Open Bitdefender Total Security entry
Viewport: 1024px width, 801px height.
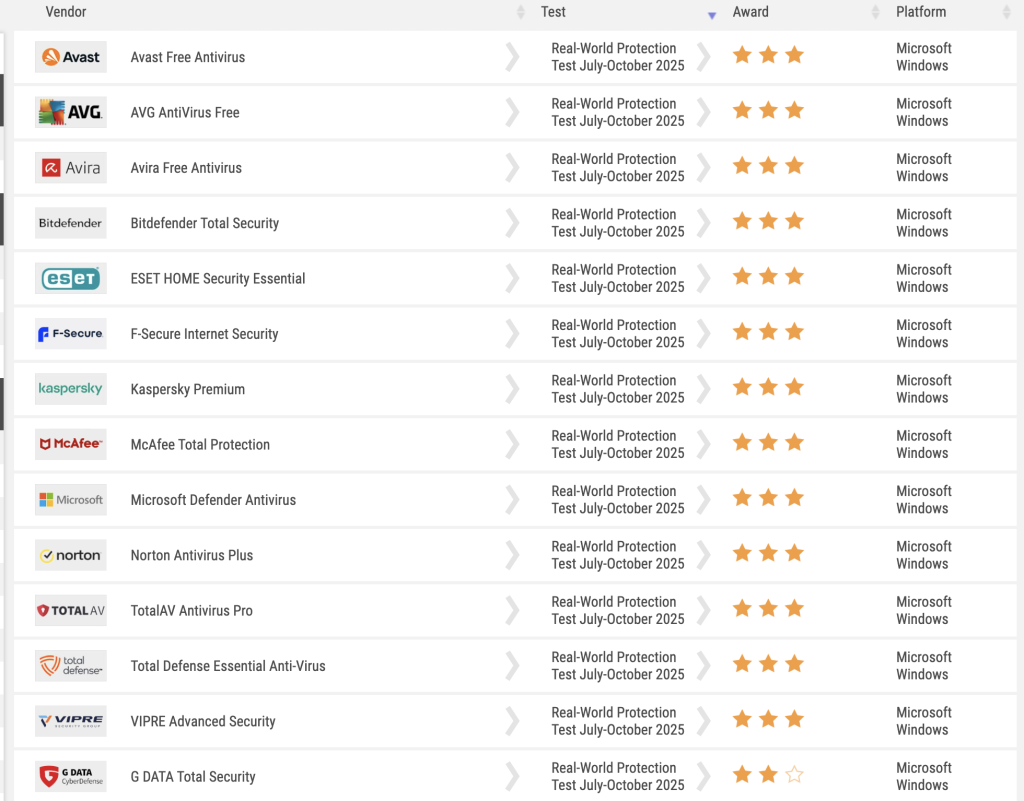pos(205,223)
